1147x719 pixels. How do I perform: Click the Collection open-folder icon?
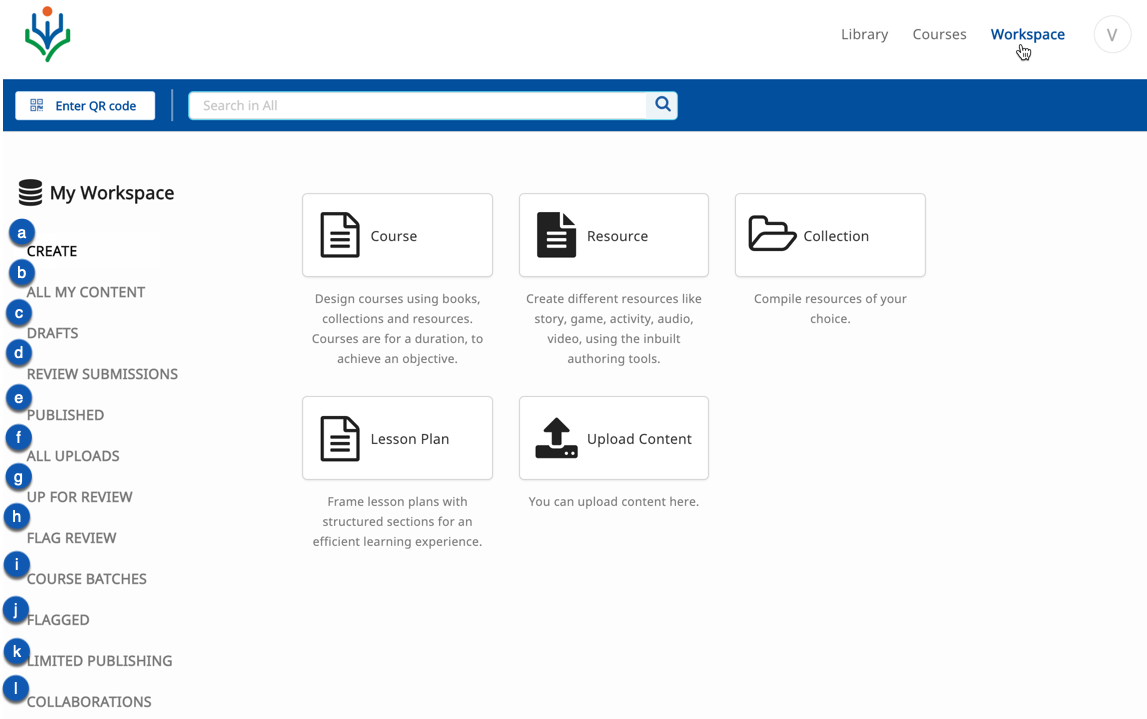pos(772,234)
